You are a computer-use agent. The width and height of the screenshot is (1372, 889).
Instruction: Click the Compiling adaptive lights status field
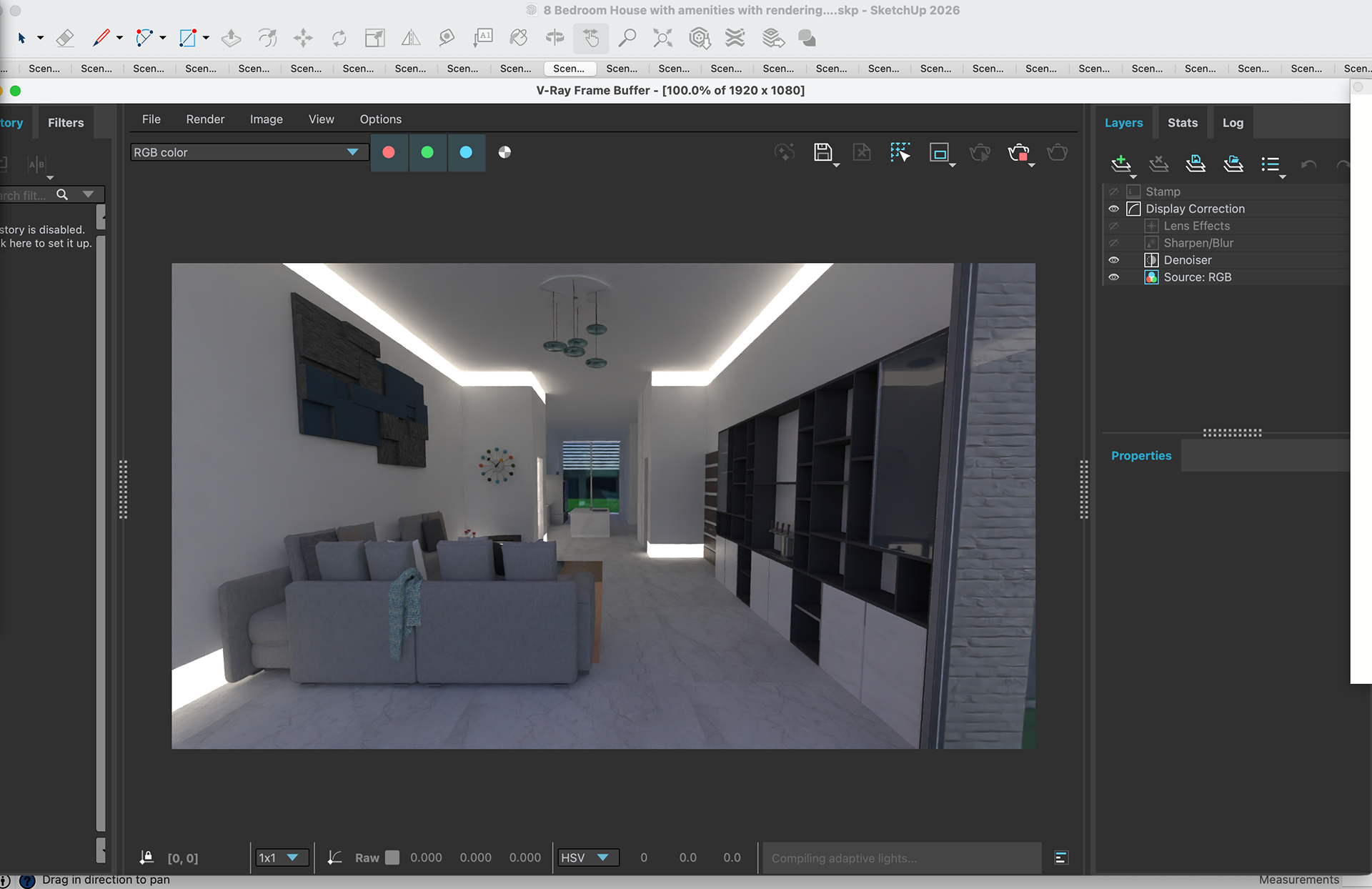pyautogui.click(x=900, y=858)
